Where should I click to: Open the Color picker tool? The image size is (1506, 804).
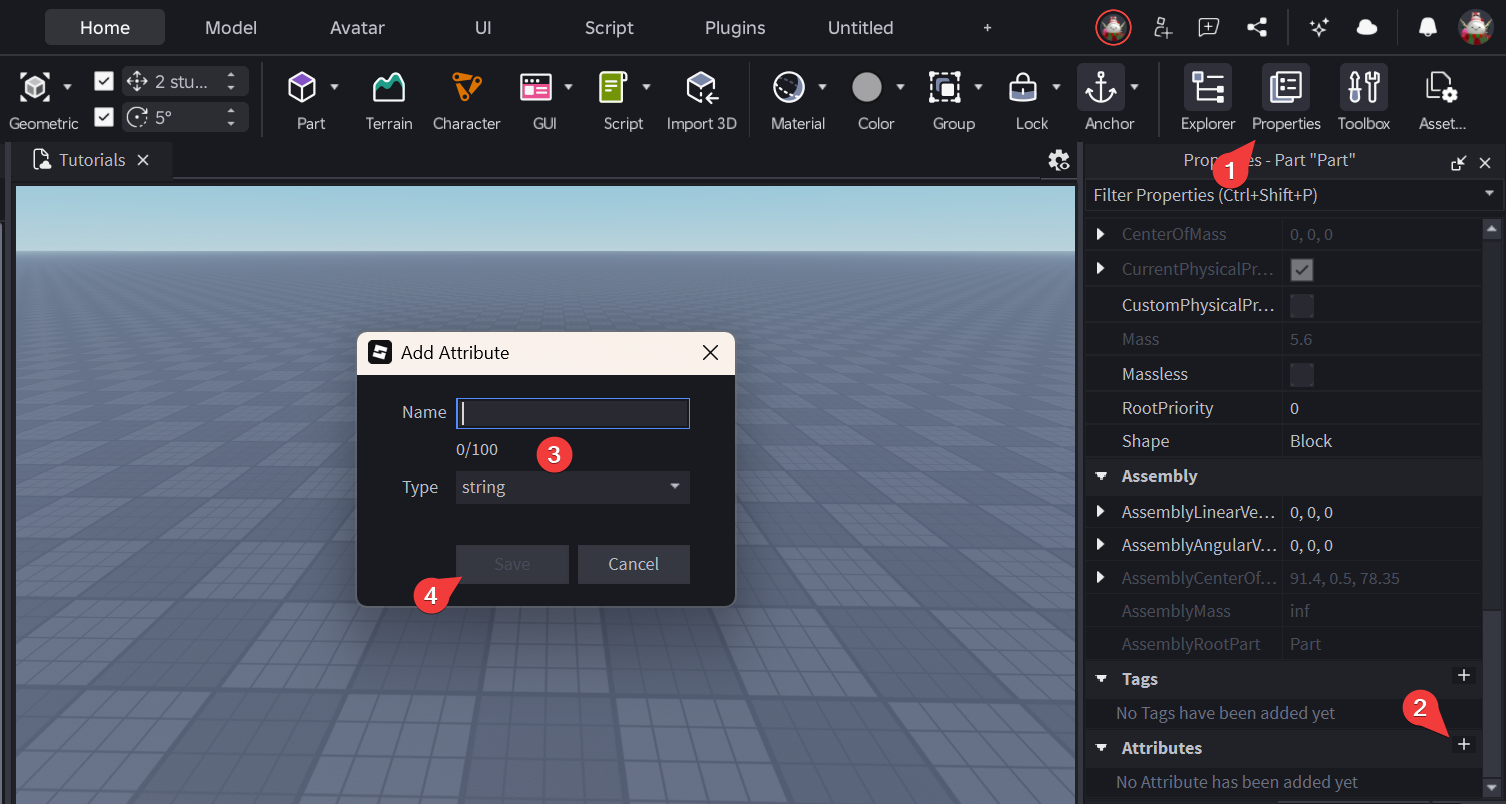point(867,89)
